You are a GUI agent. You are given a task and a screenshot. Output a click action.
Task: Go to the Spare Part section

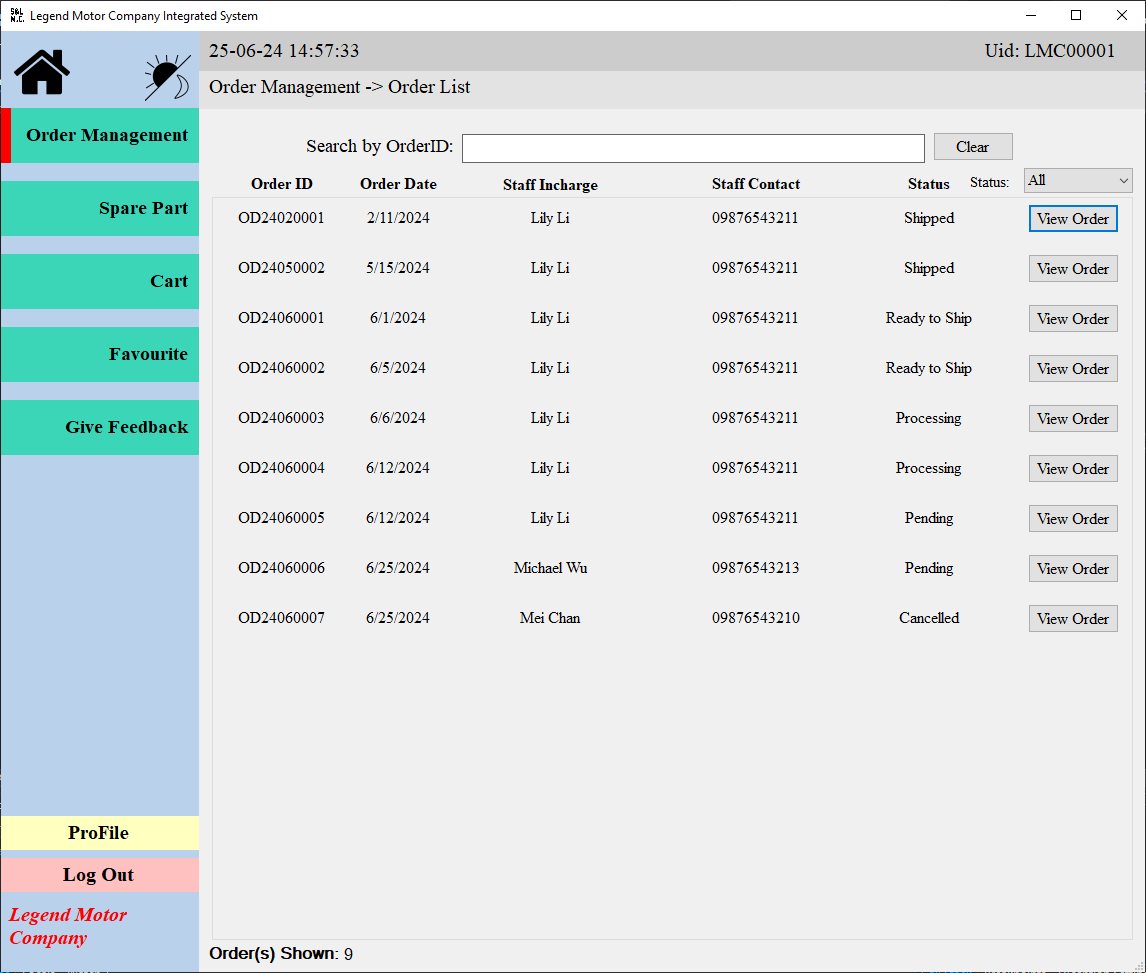point(100,209)
